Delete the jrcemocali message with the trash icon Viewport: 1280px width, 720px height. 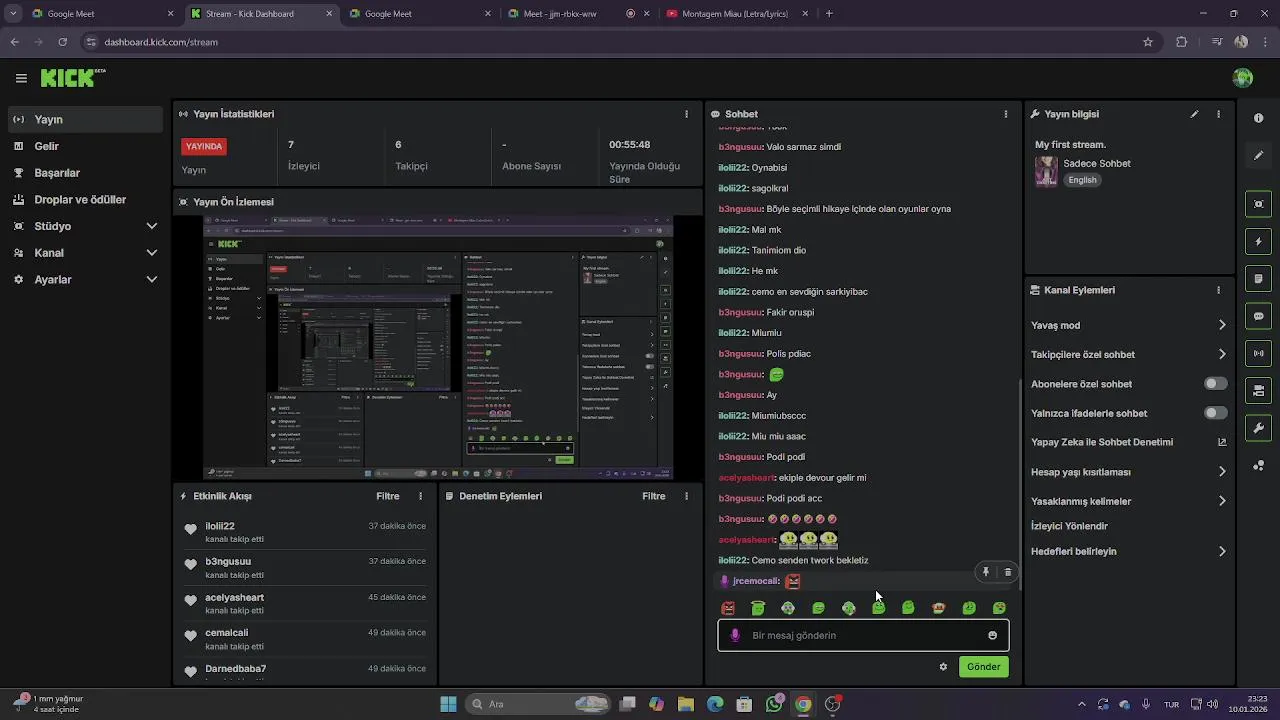click(x=1007, y=572)
